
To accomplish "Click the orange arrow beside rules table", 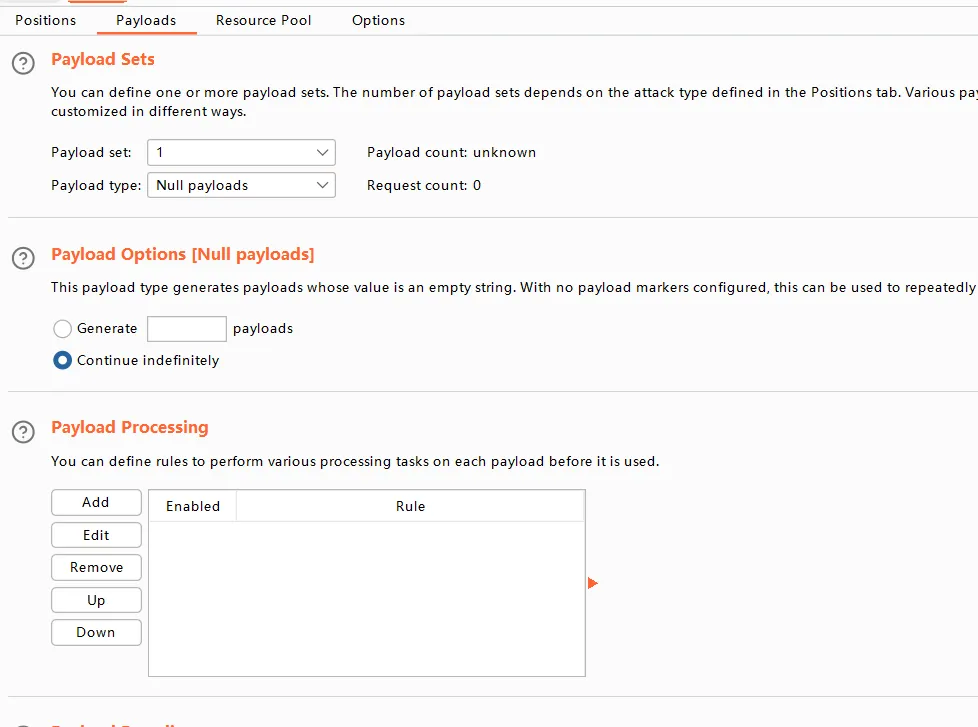I will pyautogui.click(x=592, y=583).
